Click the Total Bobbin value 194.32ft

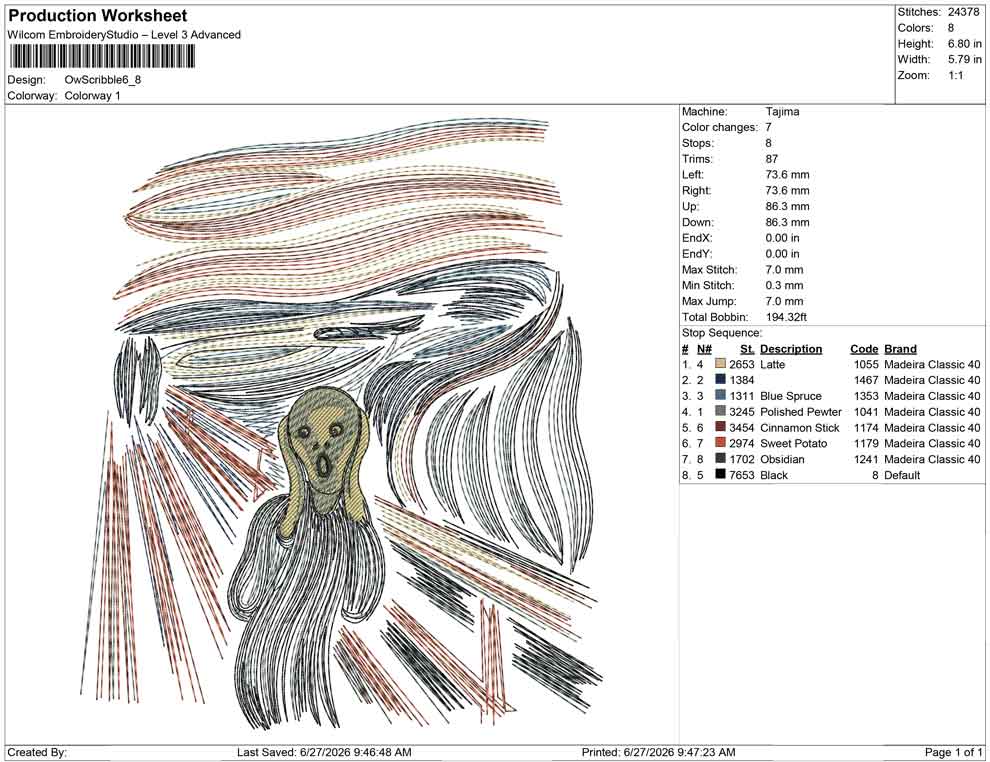point(786,317)
